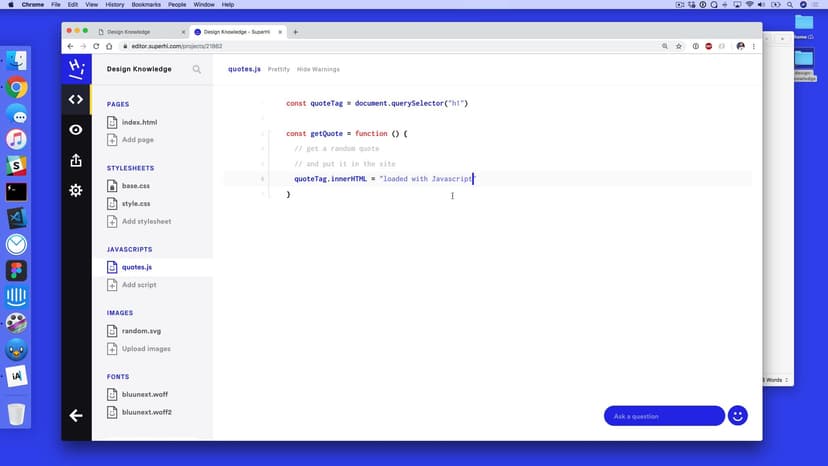Click the share/export icon in sidebar

[76, 160]
